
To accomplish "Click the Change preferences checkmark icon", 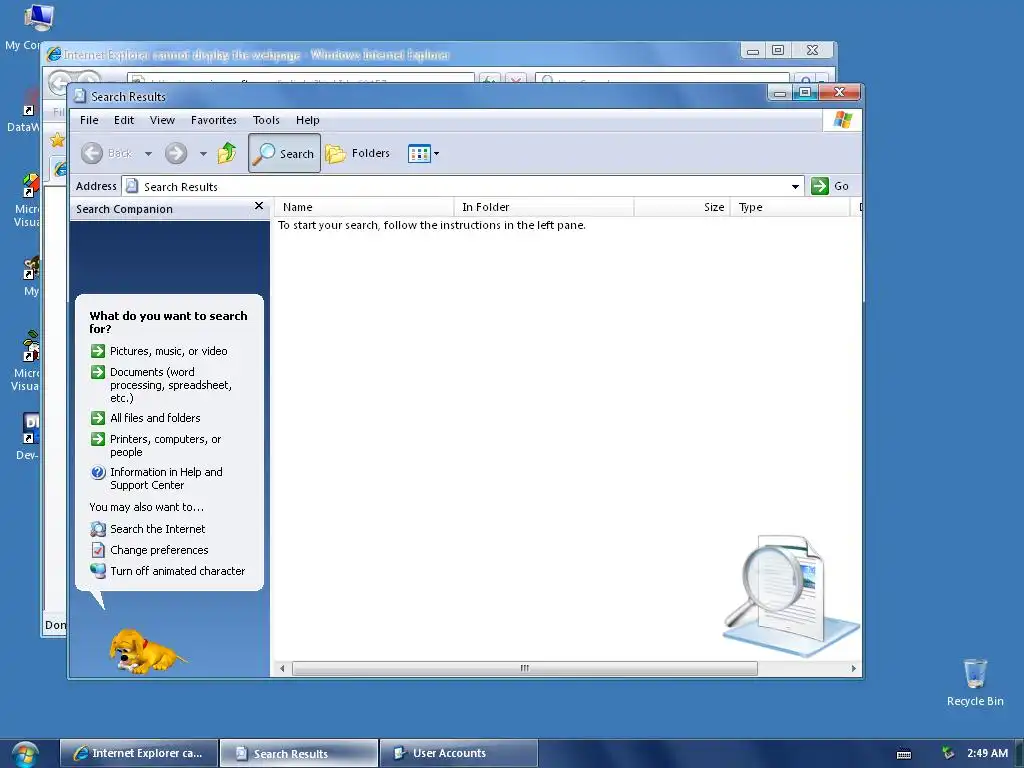I will pos(98,550).
